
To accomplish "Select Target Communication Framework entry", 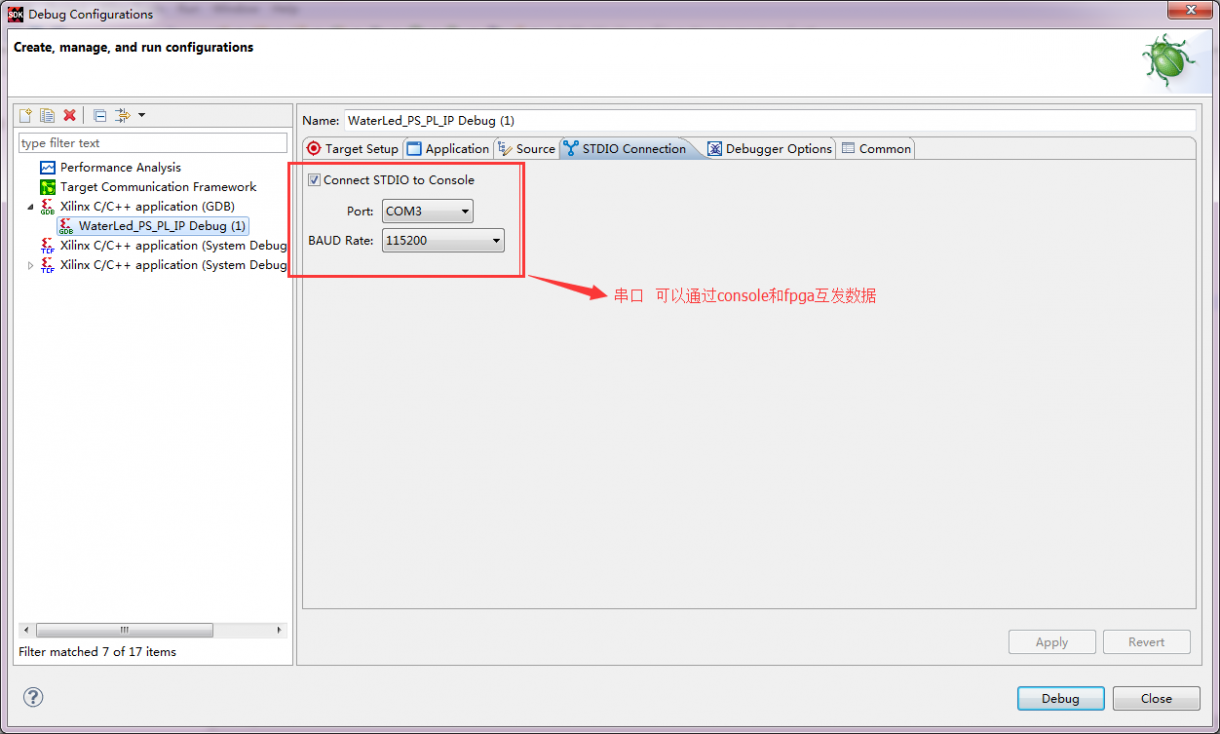I will click(158, 187).
